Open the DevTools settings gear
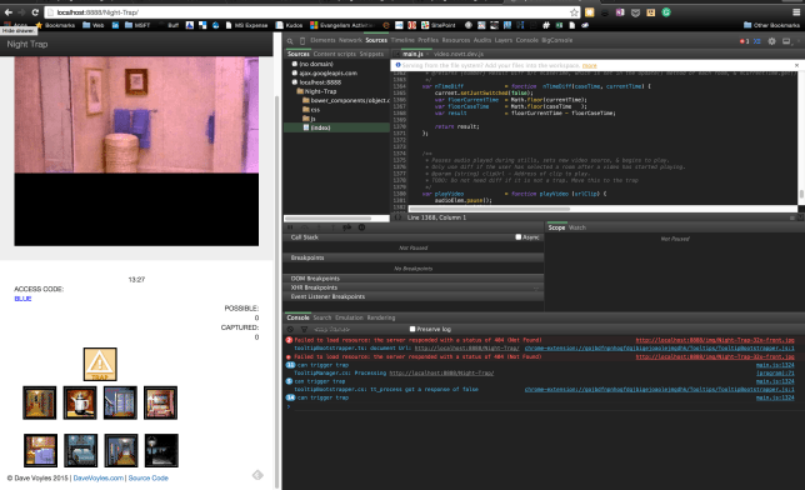Viewport: 805px width, 490px height. coord(771,40)
